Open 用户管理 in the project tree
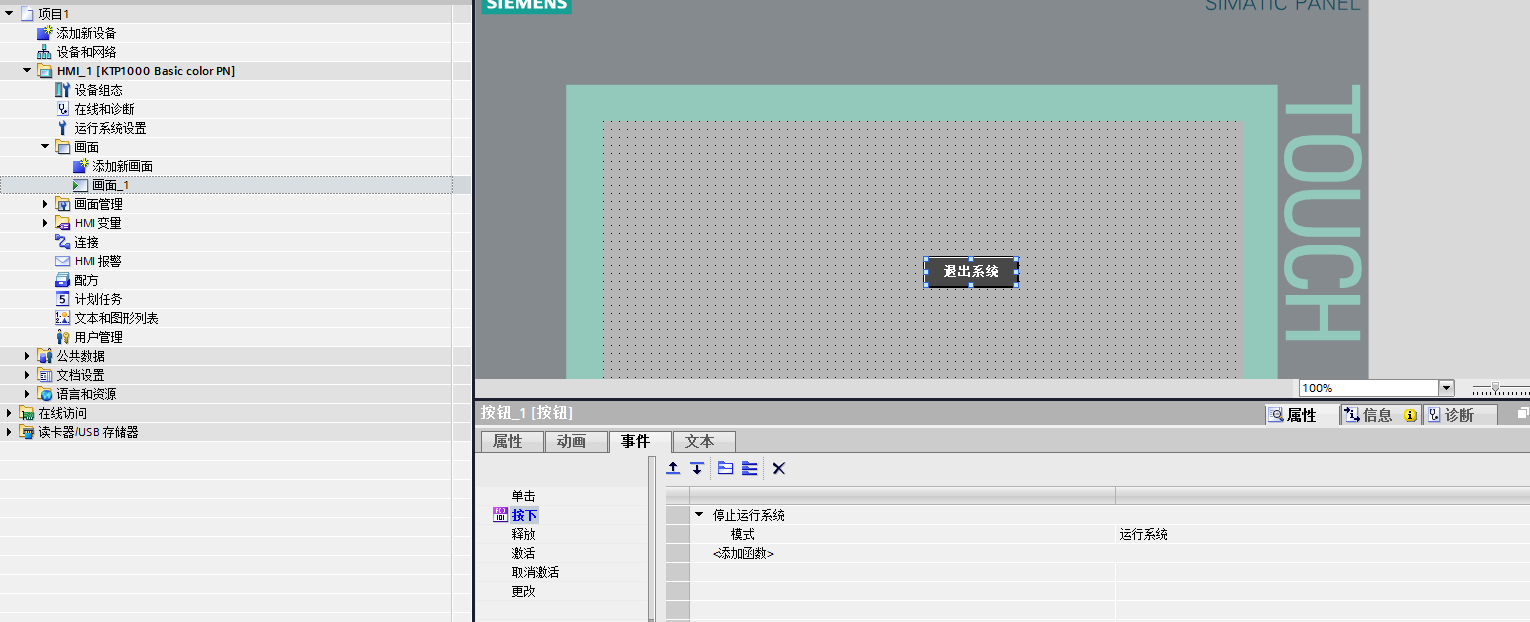Viewport: 1530px width, 622px height. [x=98, y=337]
